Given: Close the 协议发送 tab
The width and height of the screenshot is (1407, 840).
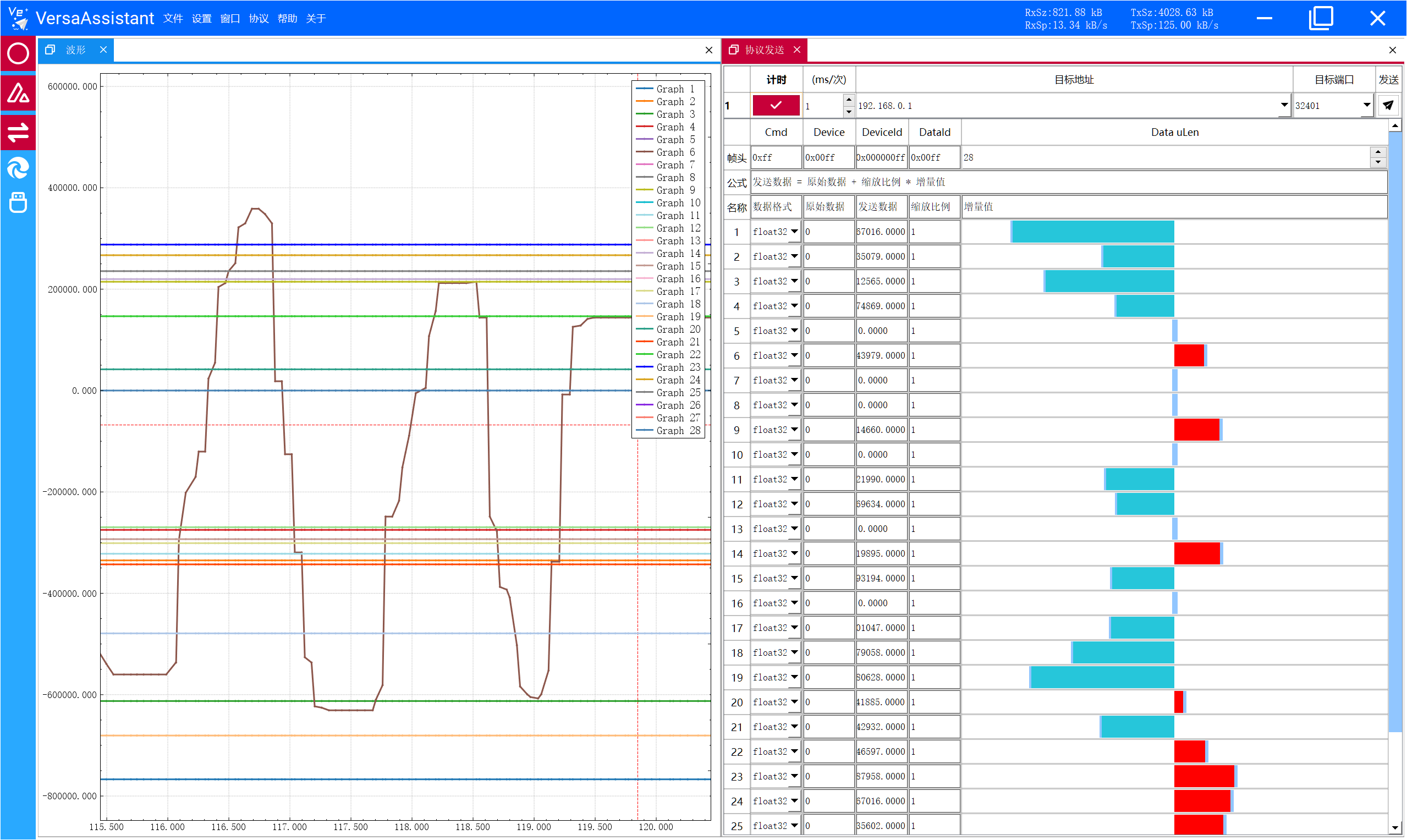Looking at the screenshot, I should point(798,50).
